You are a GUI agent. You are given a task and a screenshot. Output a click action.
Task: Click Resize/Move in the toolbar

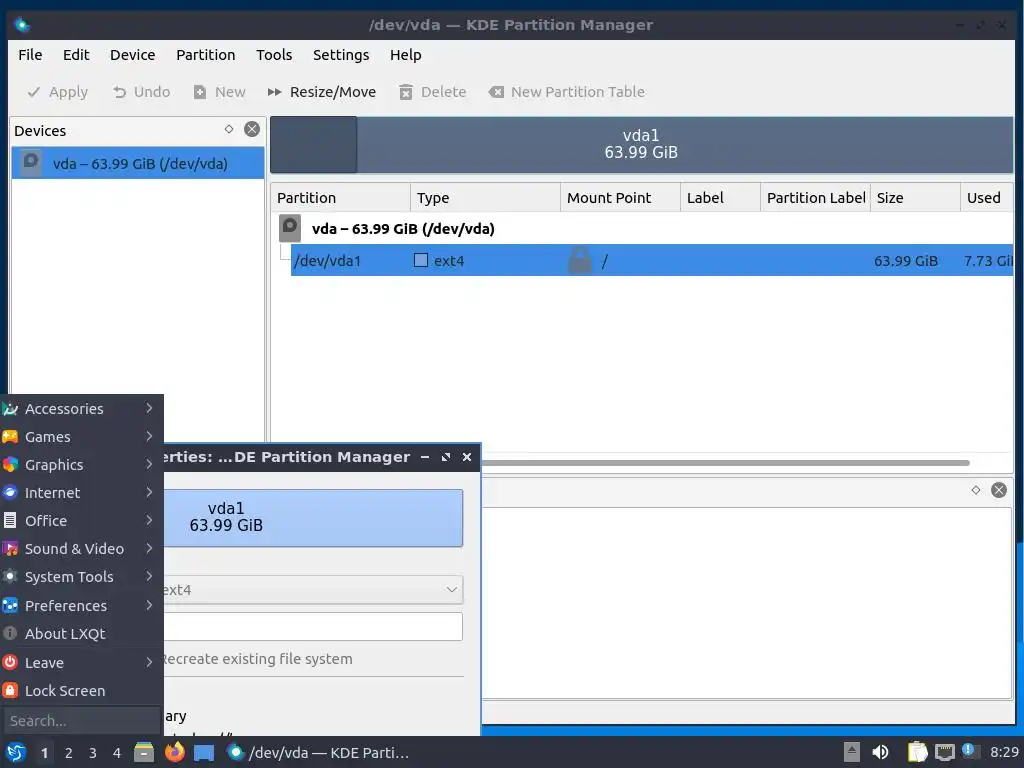point(322,92)
